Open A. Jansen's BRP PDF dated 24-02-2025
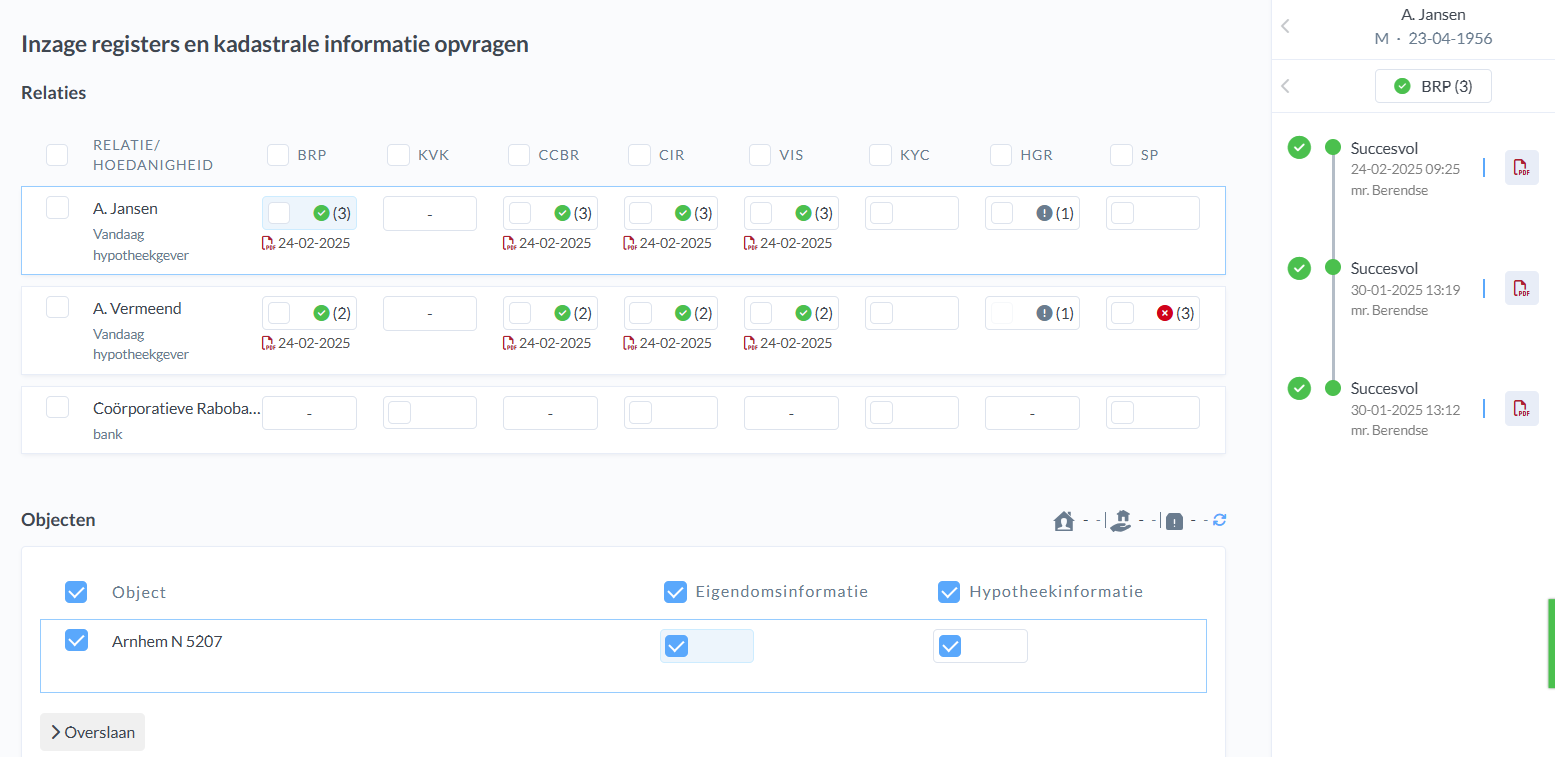Viewport: 1555px width, 757px height. (269, 243)
